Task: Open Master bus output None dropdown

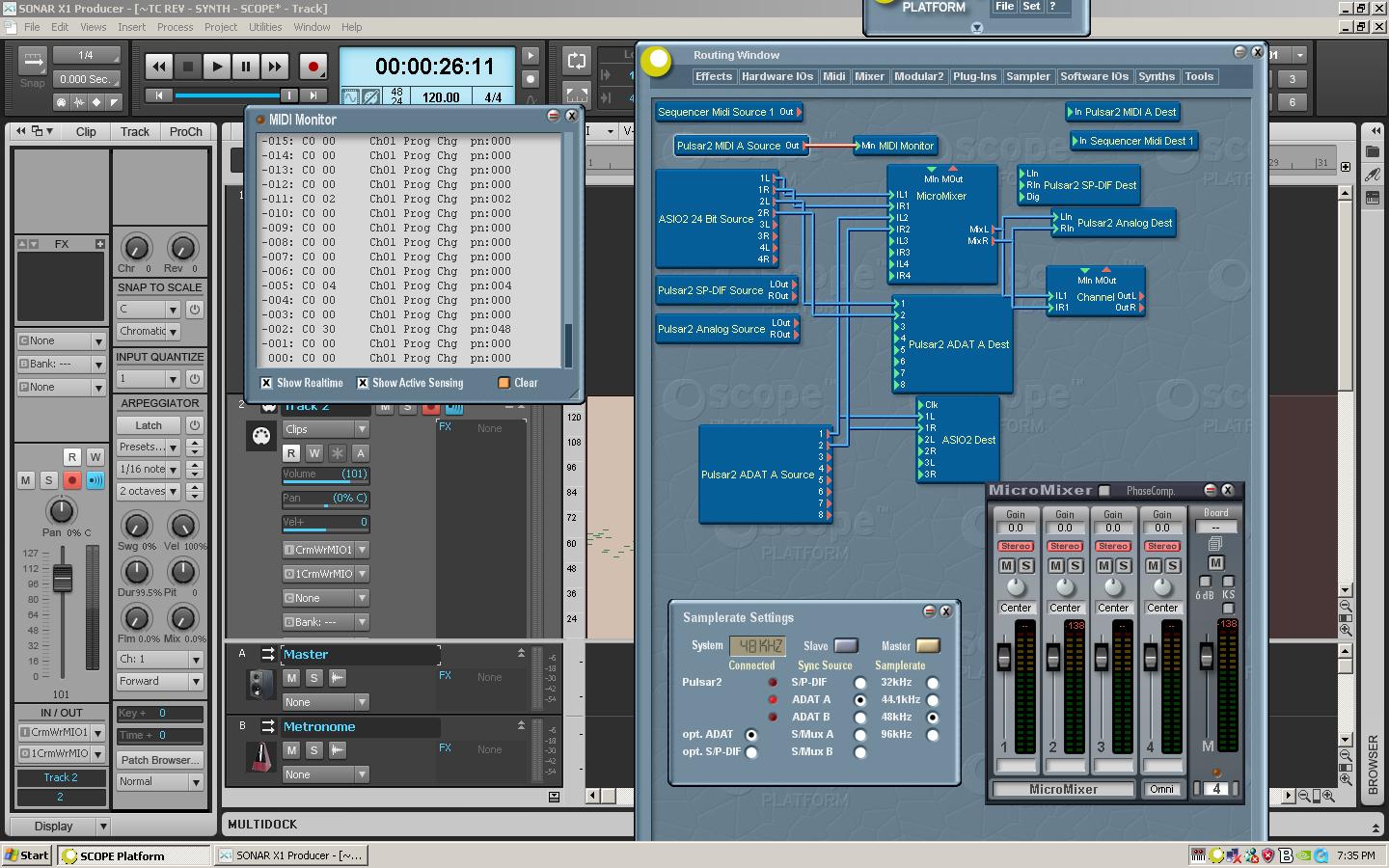Action: (x=325, y=702)
